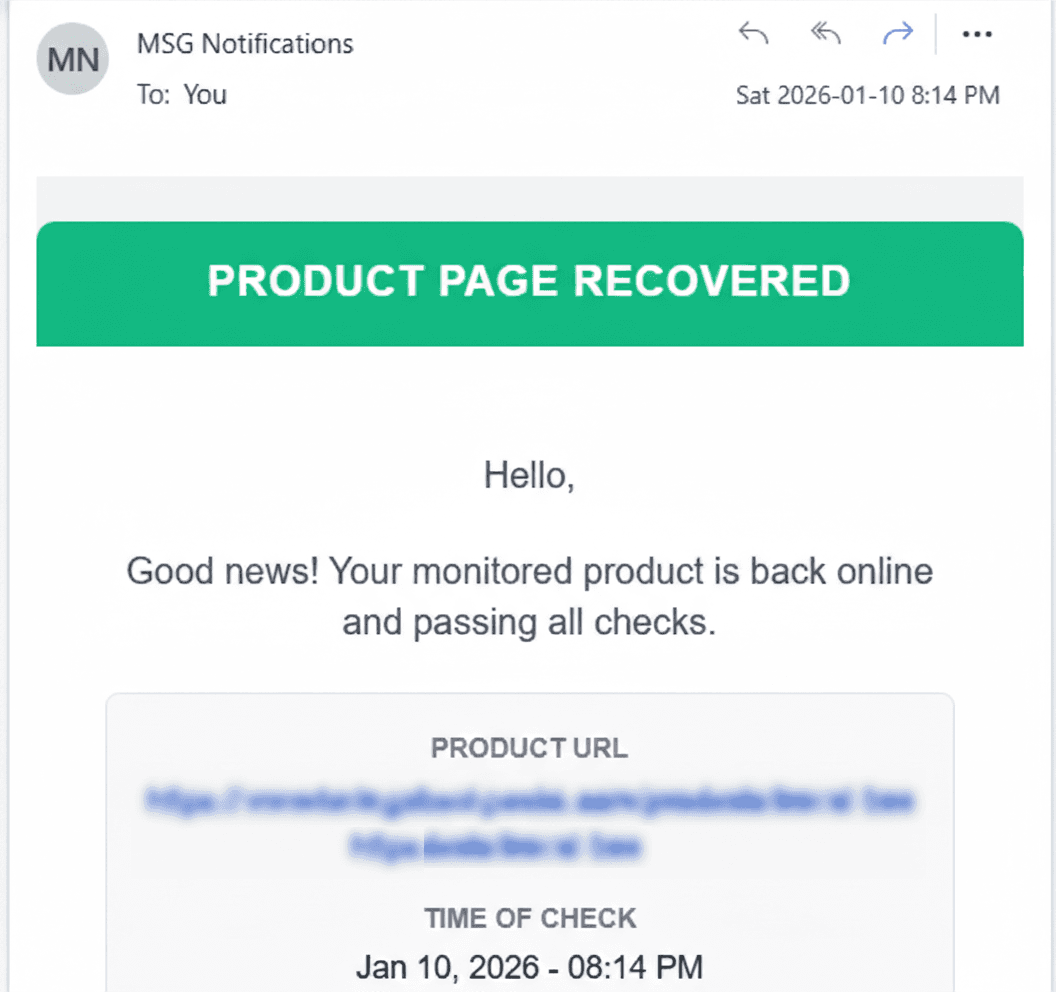1056x992 pixels.
Task: Click the PRODUCT URL section heading
Action: [x=528, y=748]
